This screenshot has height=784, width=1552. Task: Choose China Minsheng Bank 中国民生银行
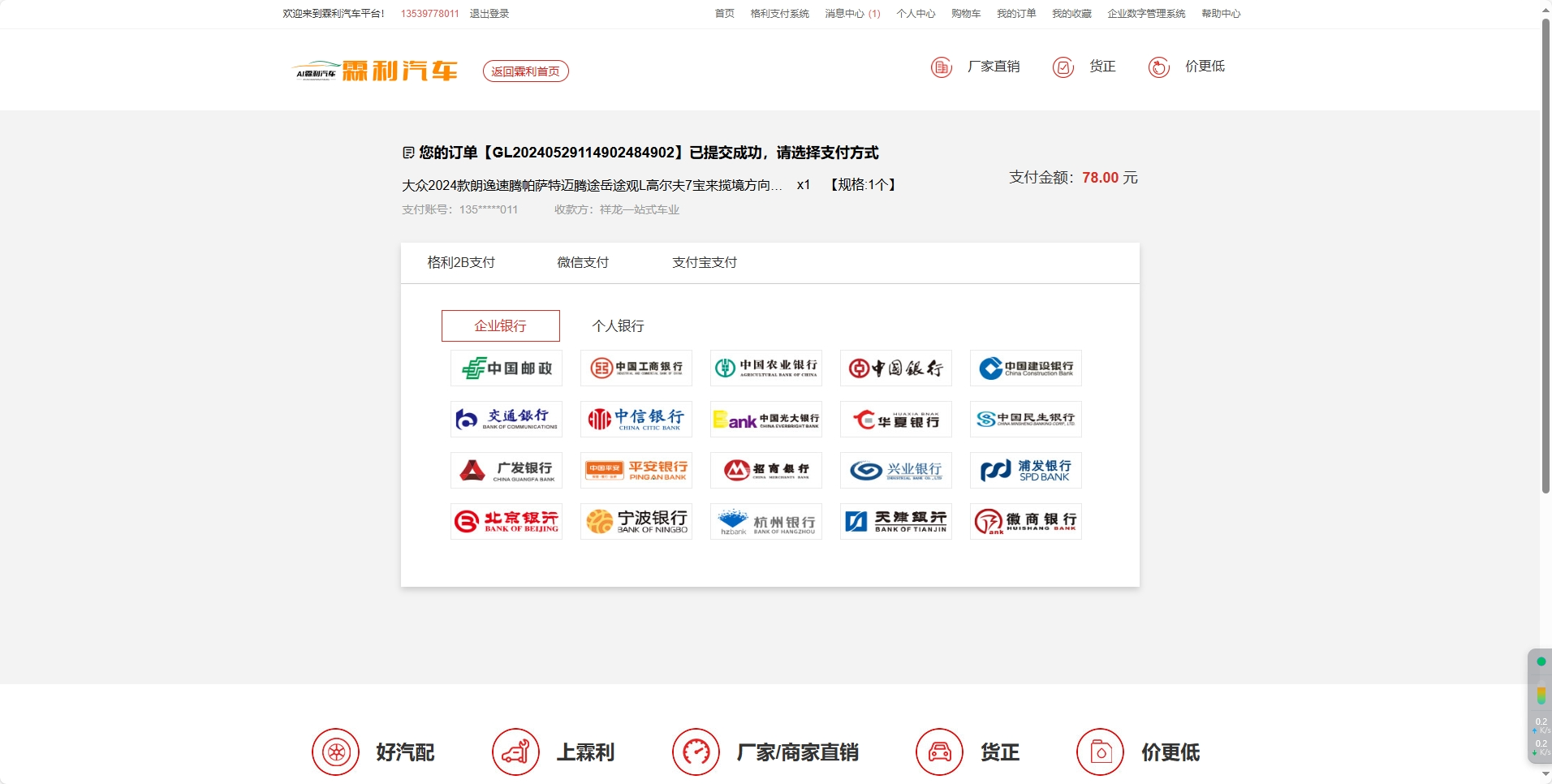pos(1026,419)
